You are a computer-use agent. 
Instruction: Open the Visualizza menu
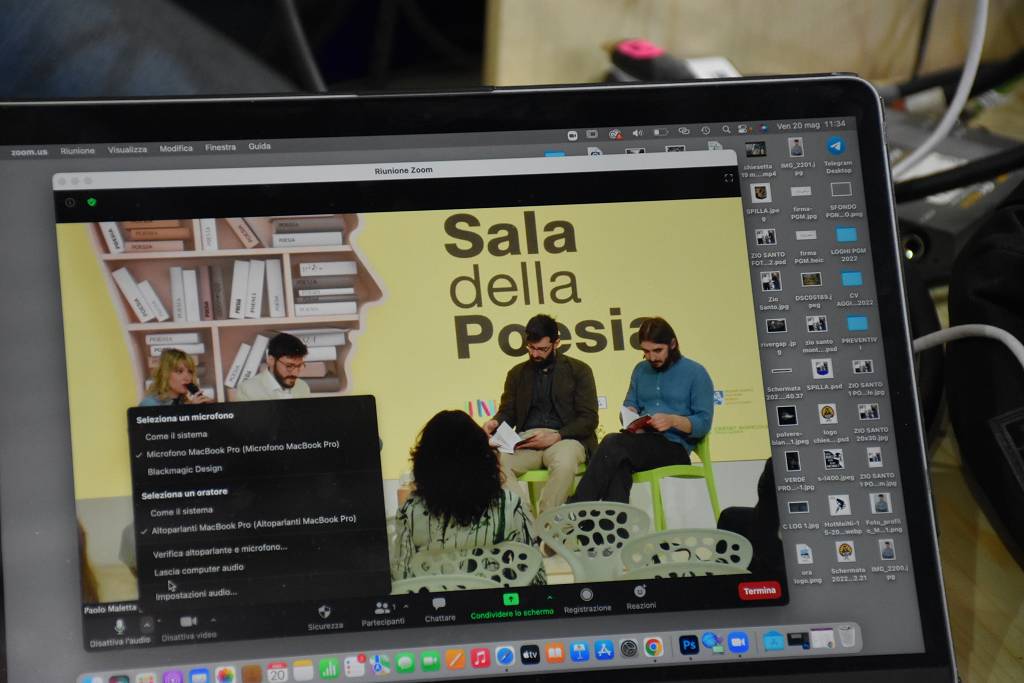[127, 150]
